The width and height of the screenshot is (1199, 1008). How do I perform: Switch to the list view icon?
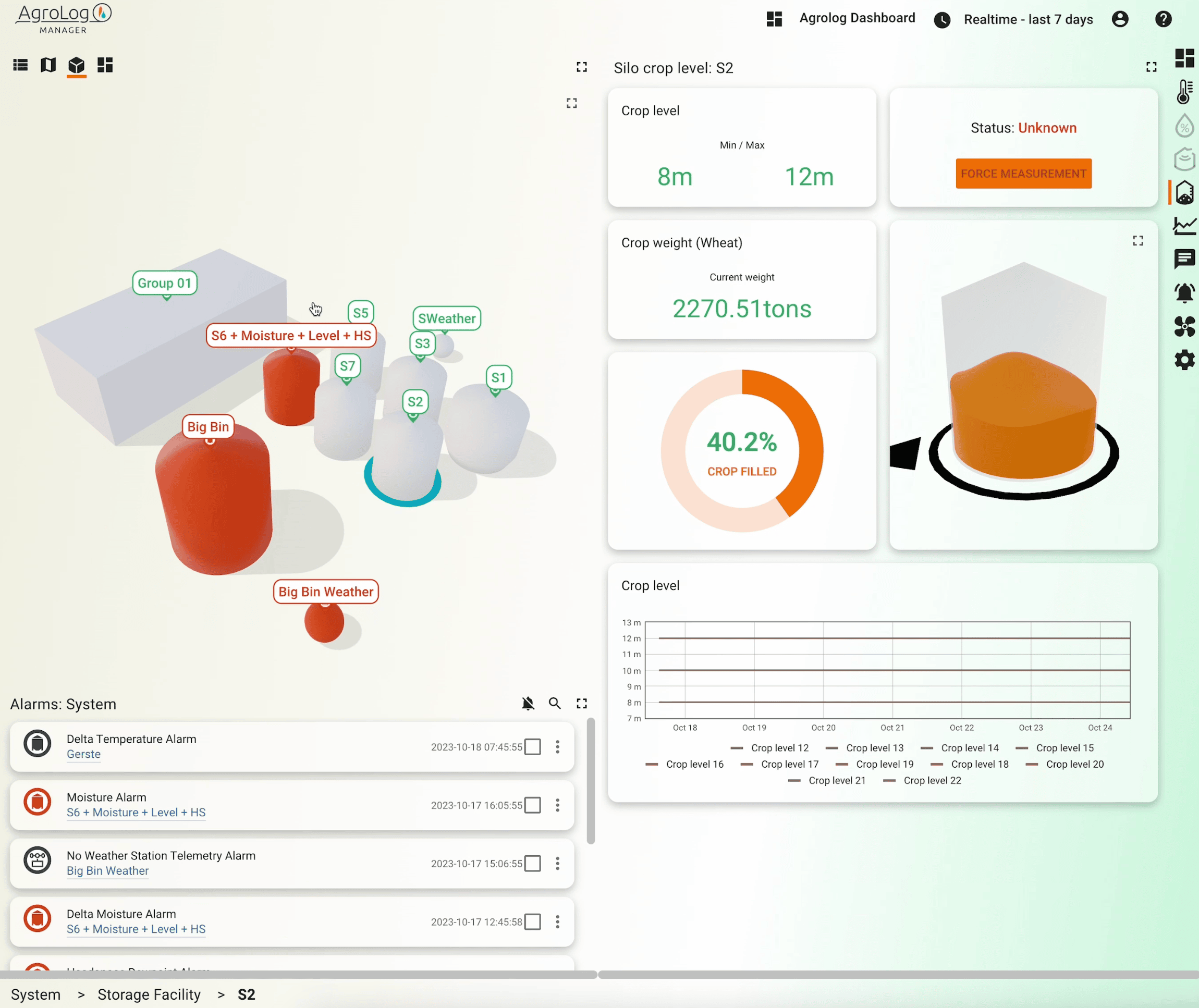[x=20, y=65]
